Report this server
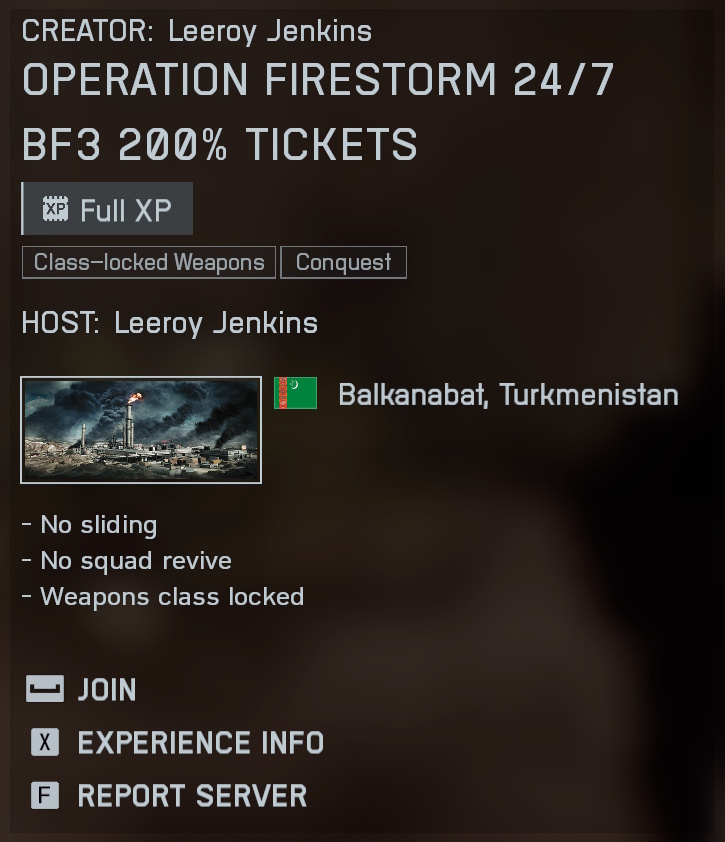725x842 pixels. (192, 796)
